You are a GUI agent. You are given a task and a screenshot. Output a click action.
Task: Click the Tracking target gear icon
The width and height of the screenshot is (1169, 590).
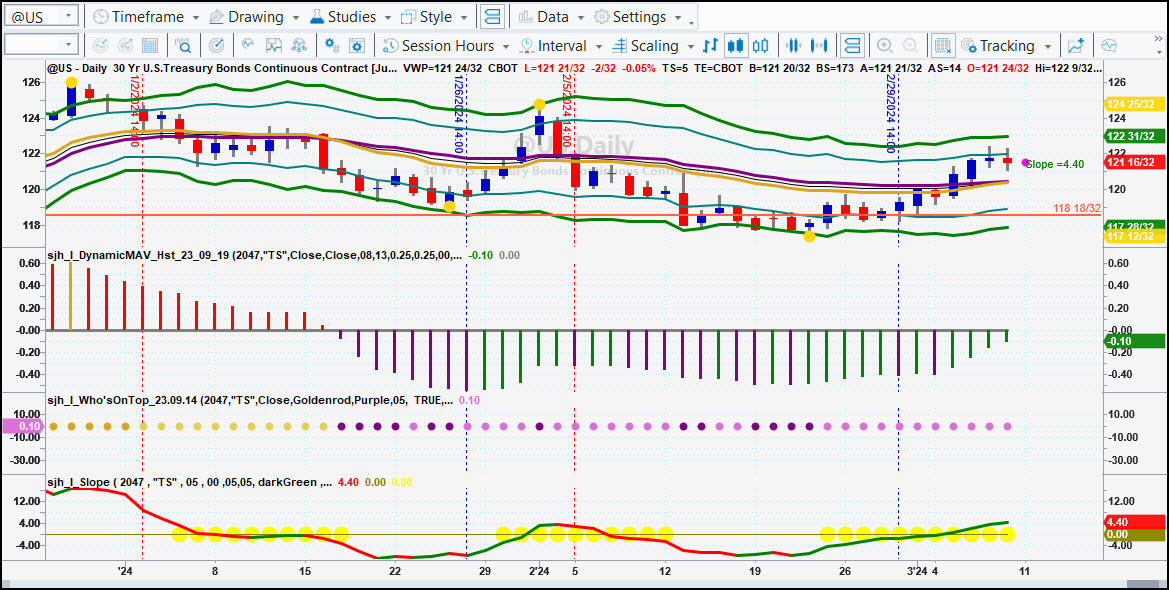click(x=969, y=45)
